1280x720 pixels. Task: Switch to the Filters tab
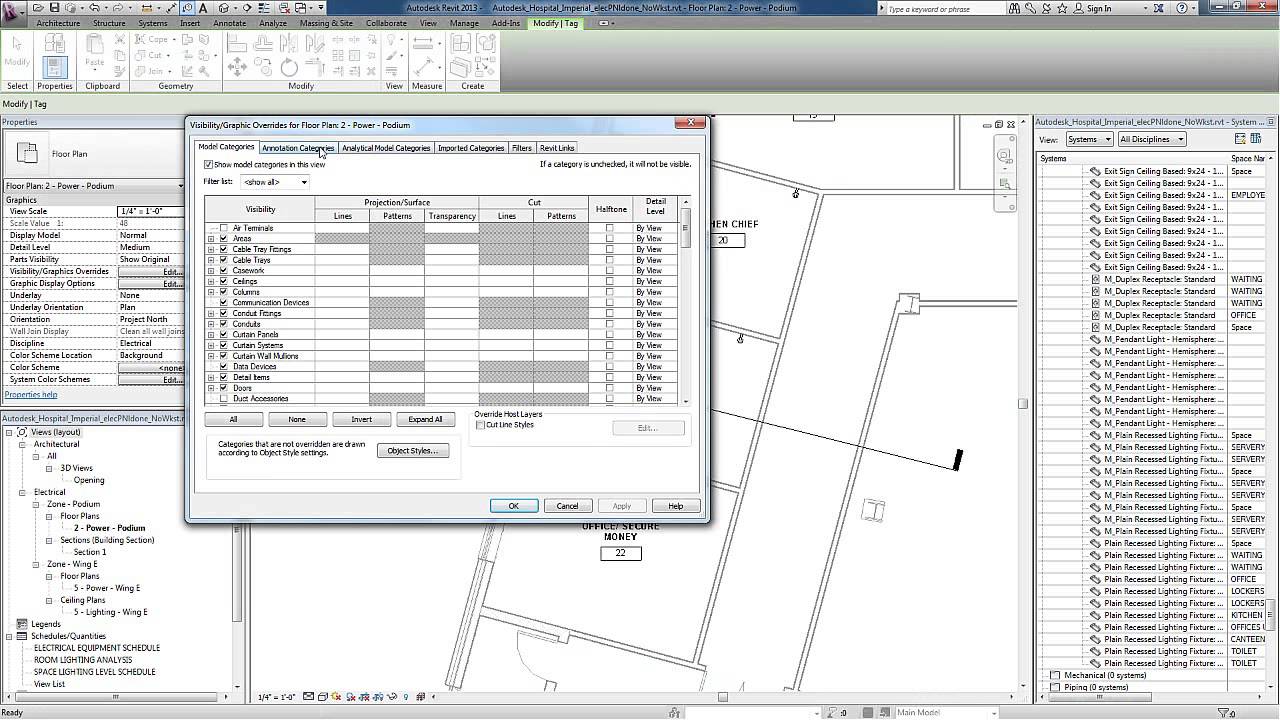pyautogui.click(x=522, y=148)
